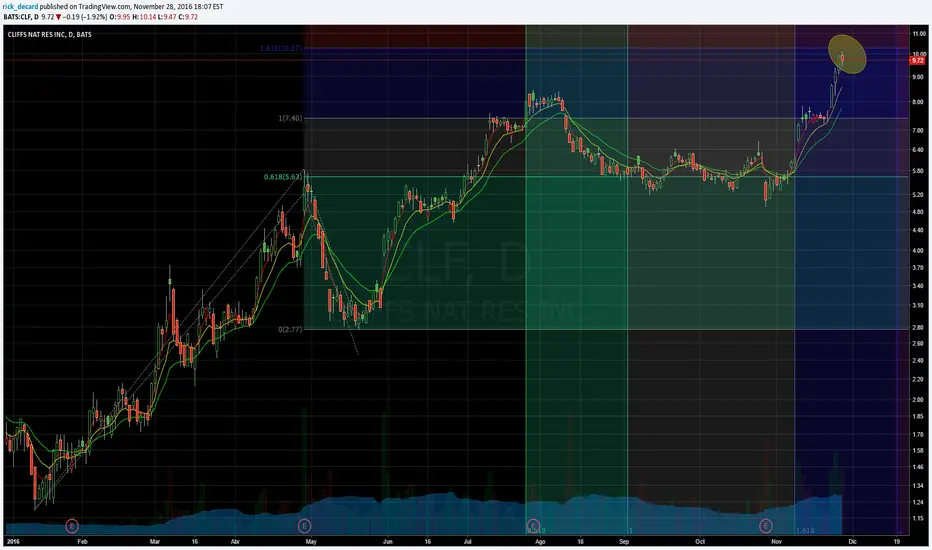932x550 pixels.
Task: Click the earnings E marker near May
Action: (304, 526)
